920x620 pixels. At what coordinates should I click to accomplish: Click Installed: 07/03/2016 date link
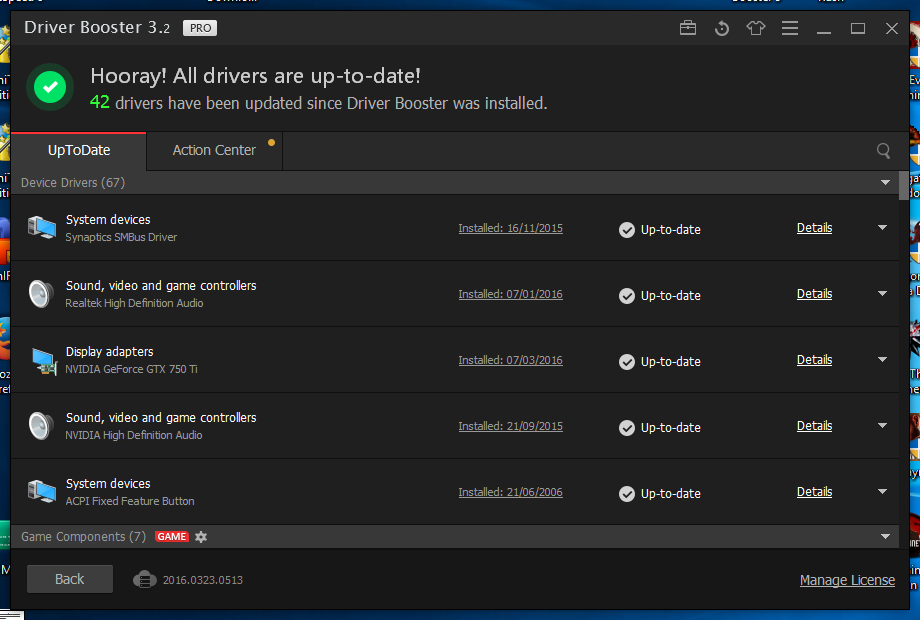point(510,360)
